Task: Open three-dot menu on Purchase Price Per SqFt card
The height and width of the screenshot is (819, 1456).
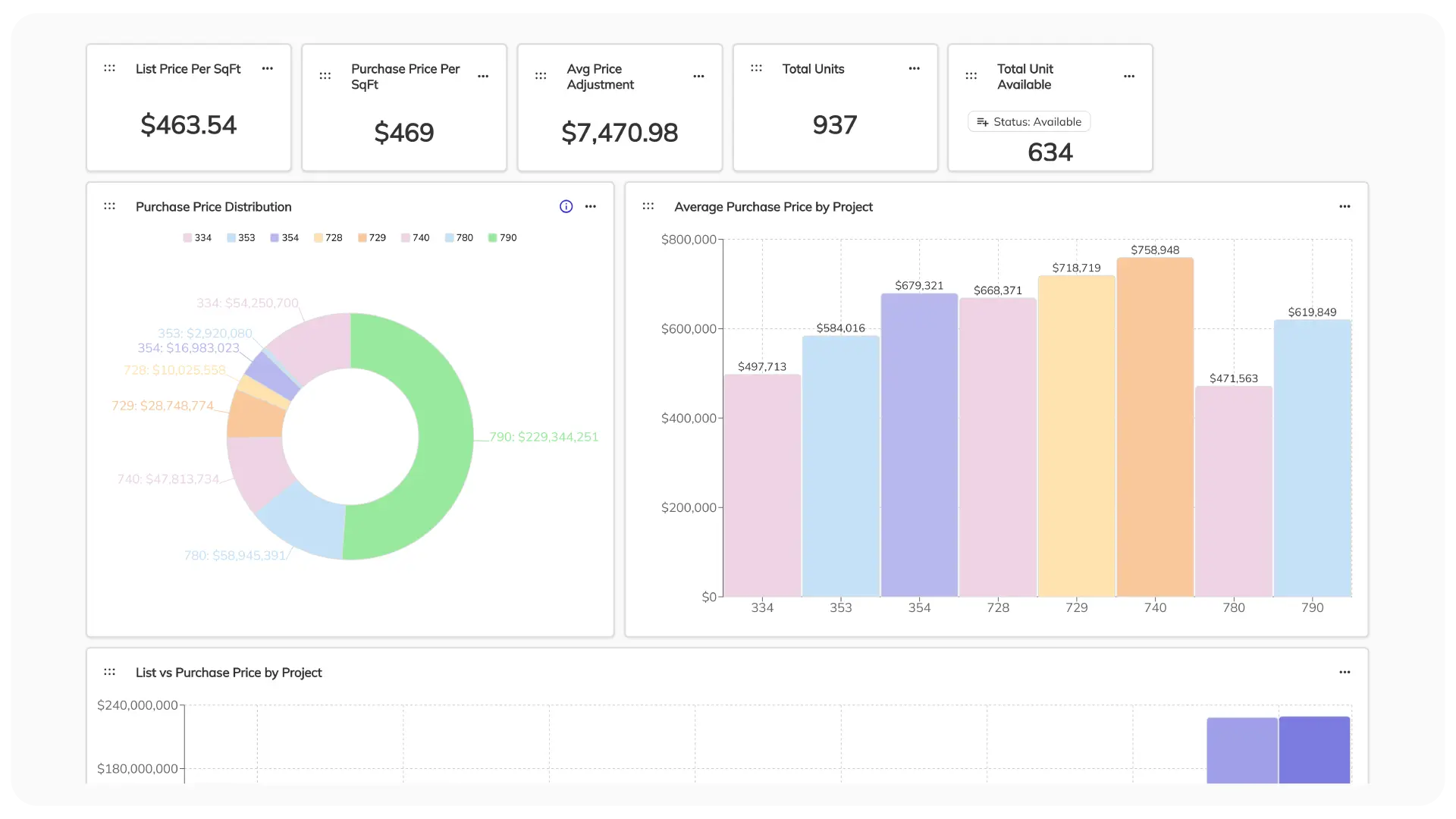Action: (483, 76)
